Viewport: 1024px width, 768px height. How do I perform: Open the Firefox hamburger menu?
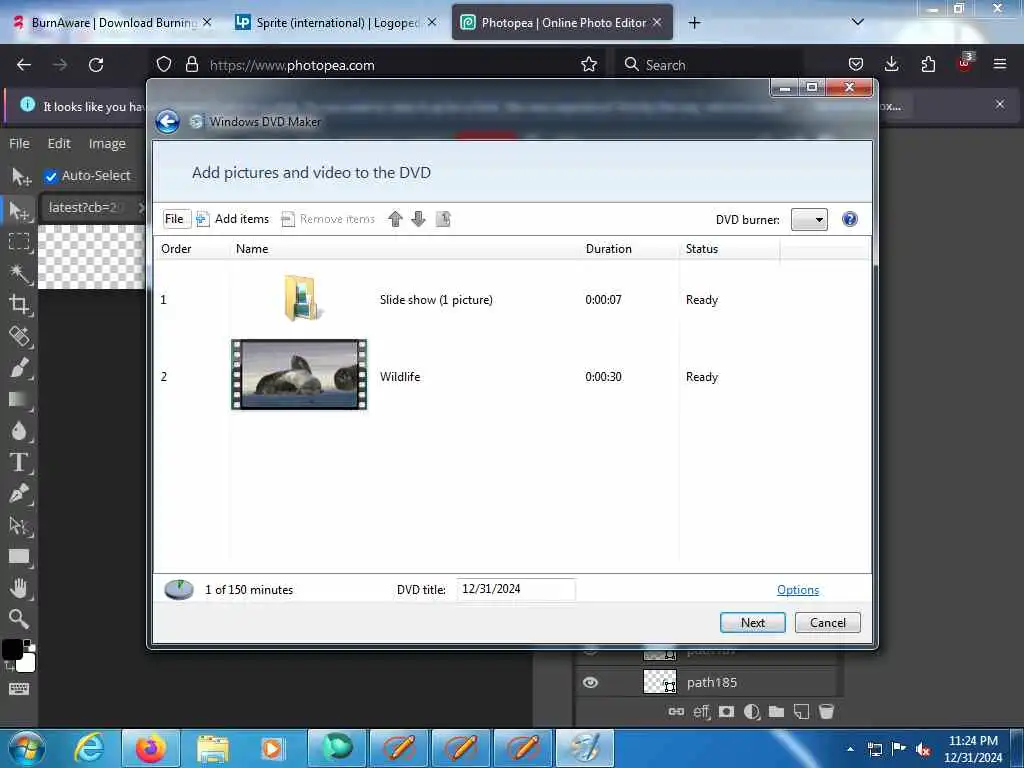(x=1000, y=64)
